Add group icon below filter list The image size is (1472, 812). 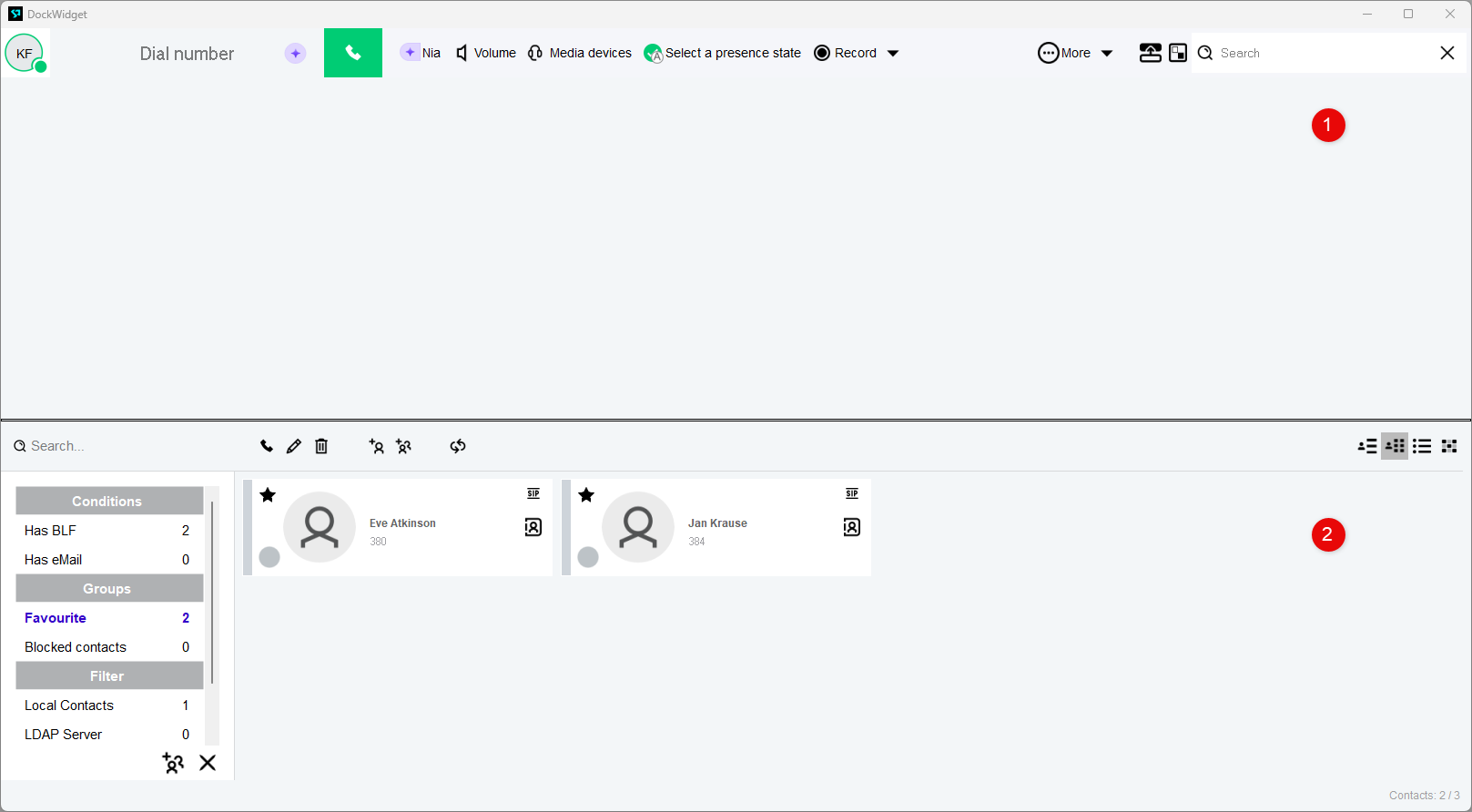point(173,763)
